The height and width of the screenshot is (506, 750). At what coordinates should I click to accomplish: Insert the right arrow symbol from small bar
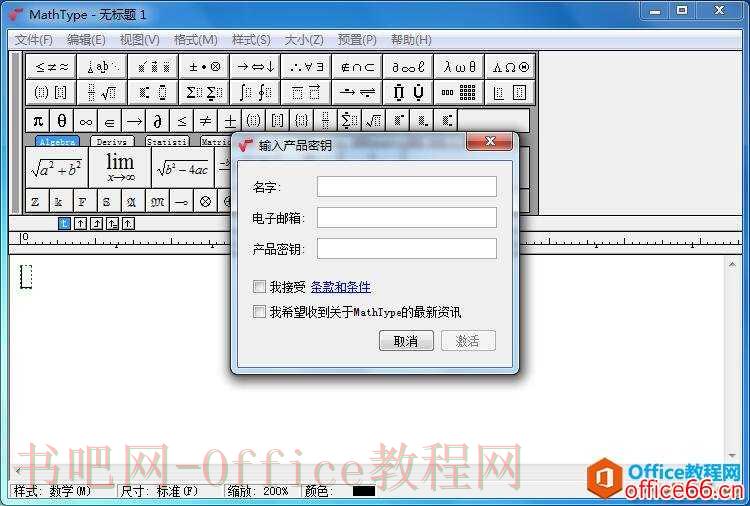(x=133, y=121)
